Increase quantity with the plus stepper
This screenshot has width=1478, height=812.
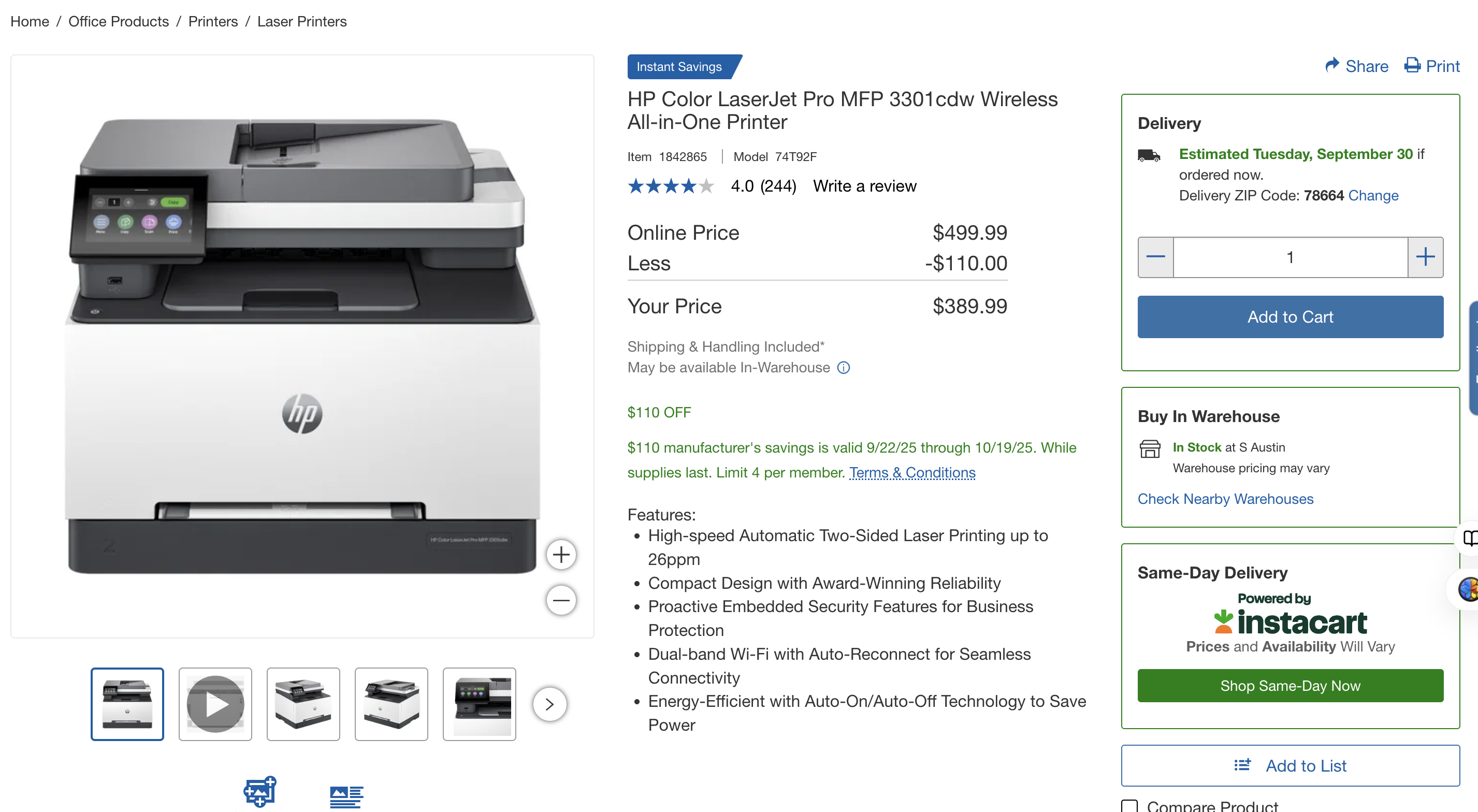tap(1425, 257)
